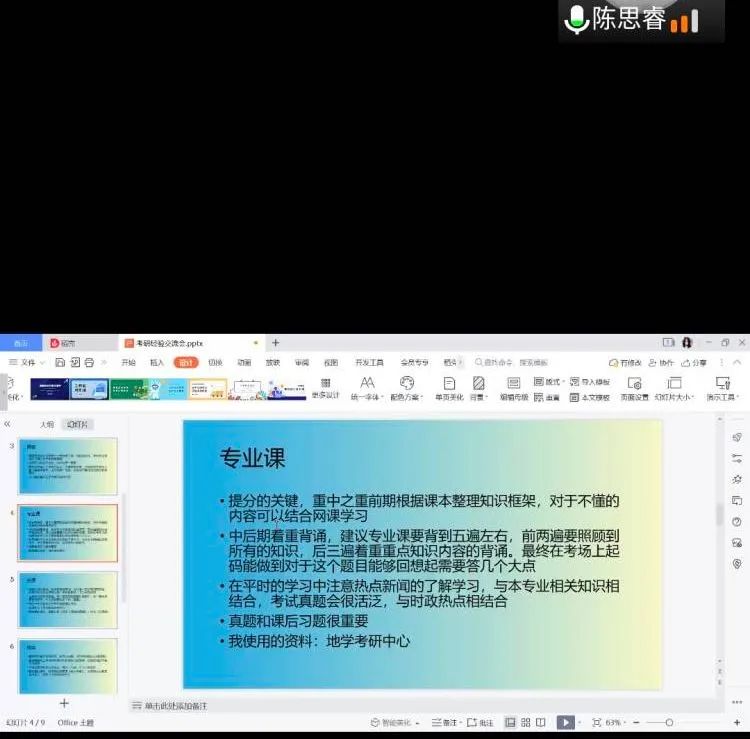This screenshot has height=739, width=750.
Task: Click the 分享 share button
Action: coord(695,362)
